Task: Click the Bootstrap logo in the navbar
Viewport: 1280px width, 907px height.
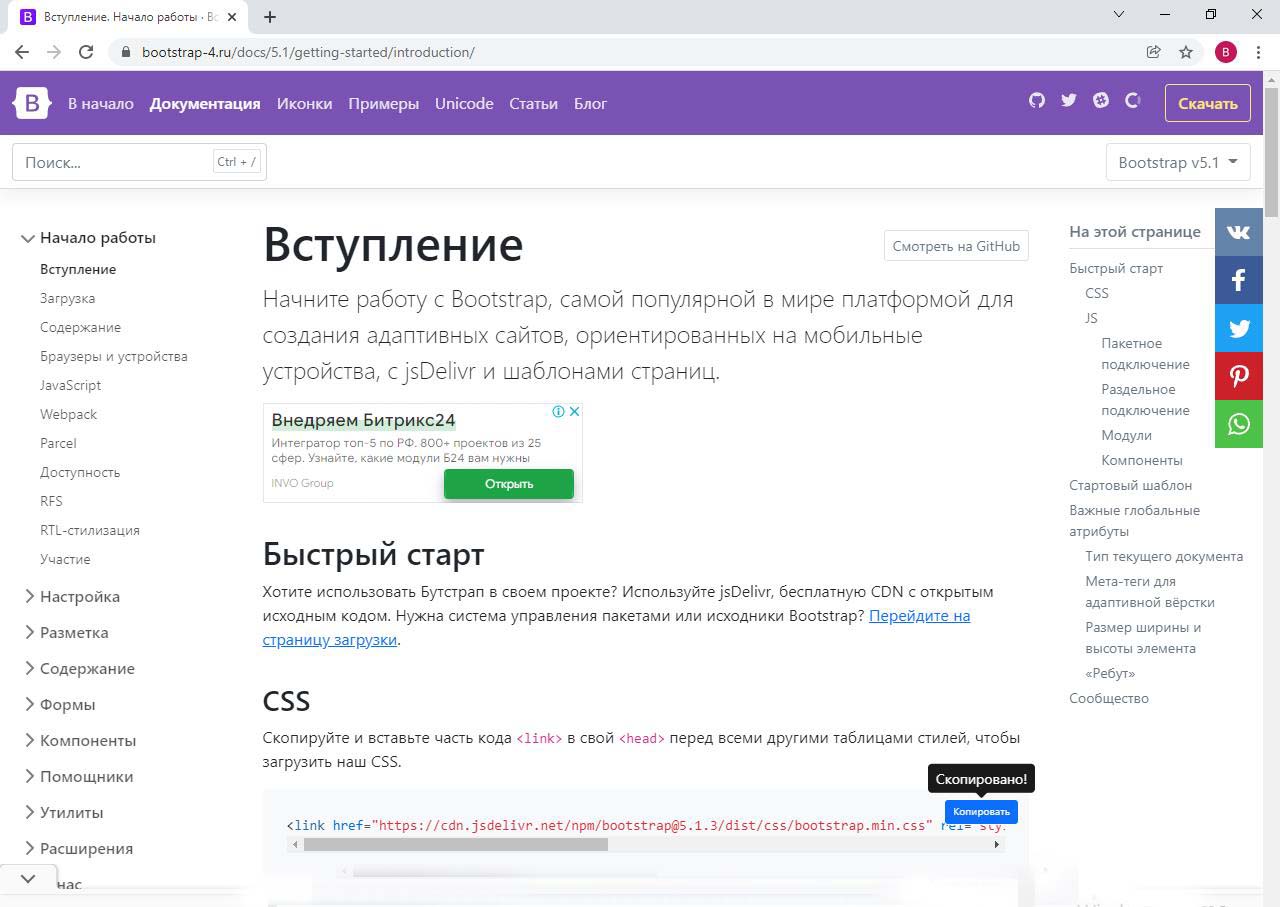Action: [31, 103]
